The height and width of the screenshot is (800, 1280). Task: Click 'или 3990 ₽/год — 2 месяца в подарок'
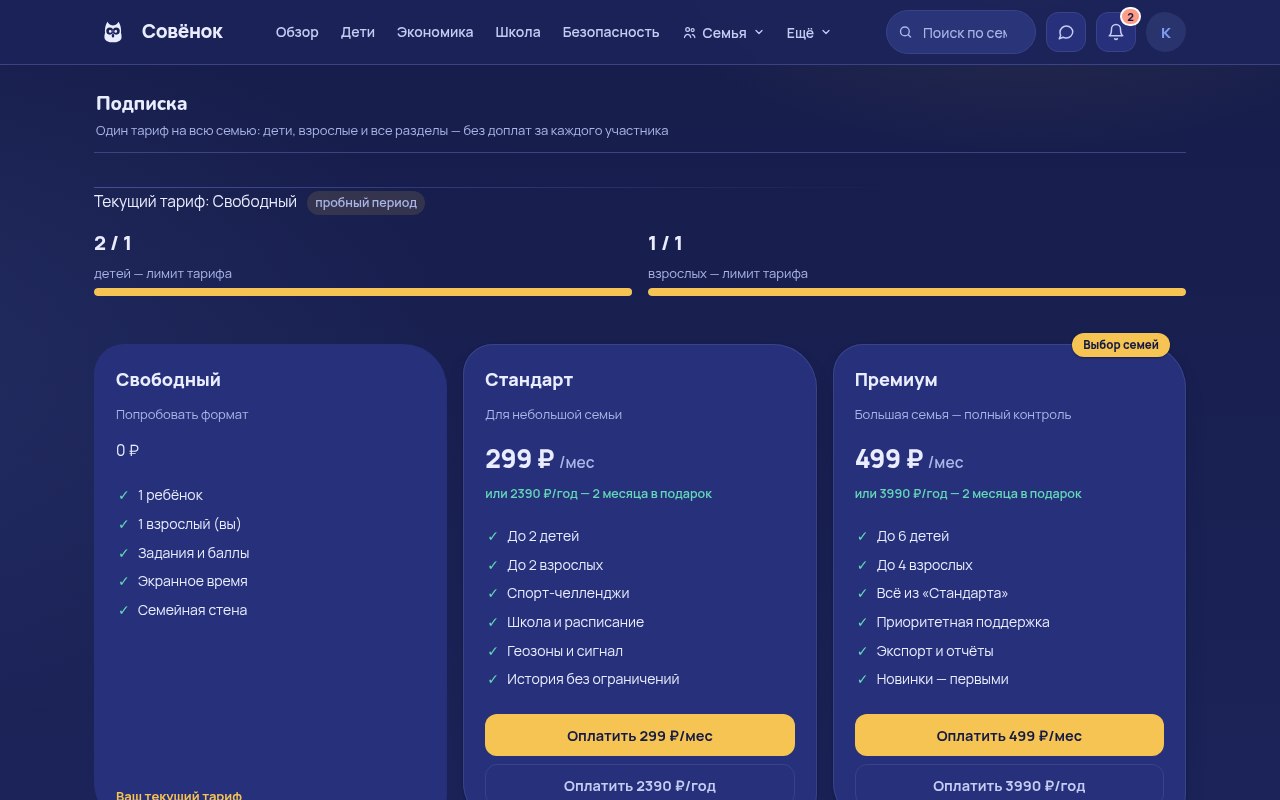point(968,493)
